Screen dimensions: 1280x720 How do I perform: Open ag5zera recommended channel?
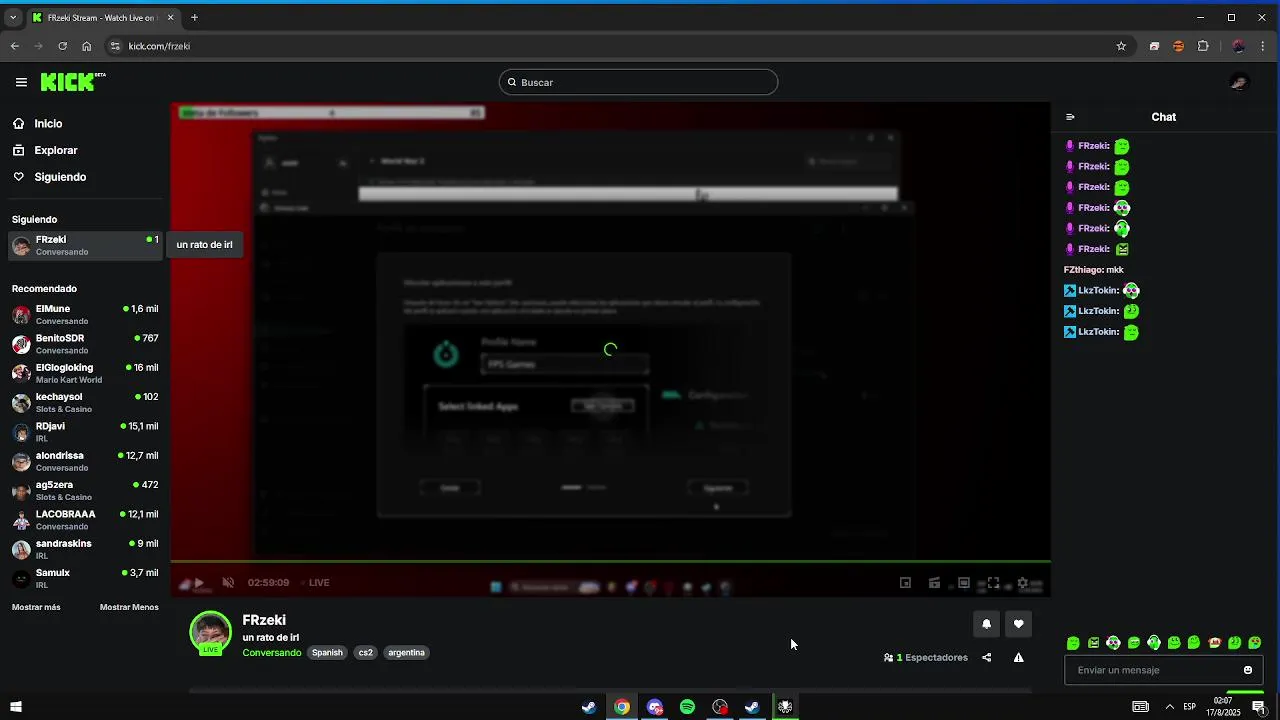[x=85, y=490]
